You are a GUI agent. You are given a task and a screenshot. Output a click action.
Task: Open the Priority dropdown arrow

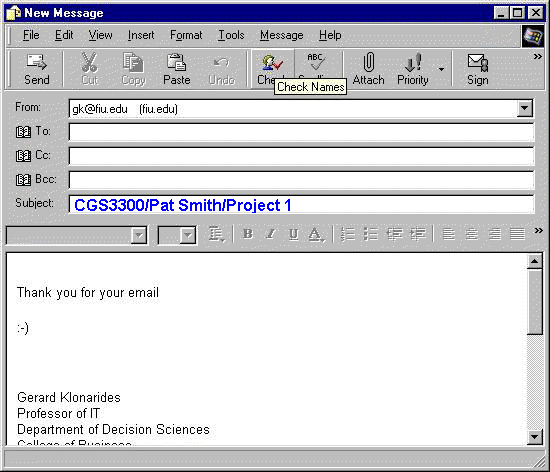coord(441,69)
